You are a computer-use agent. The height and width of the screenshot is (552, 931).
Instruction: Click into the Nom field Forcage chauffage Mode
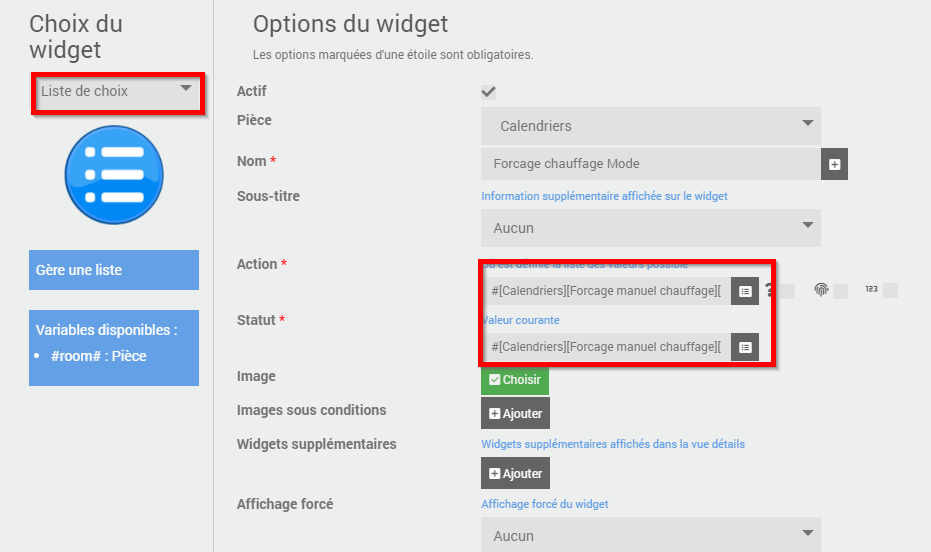pyautogui.click(x=651, y=164)
